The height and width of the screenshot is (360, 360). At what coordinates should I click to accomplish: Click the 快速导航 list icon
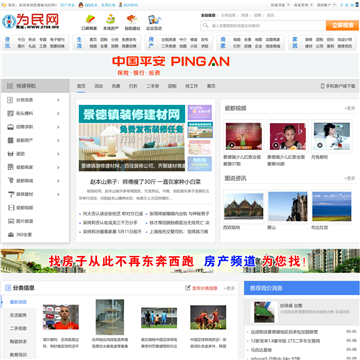(x=10, y=86)
